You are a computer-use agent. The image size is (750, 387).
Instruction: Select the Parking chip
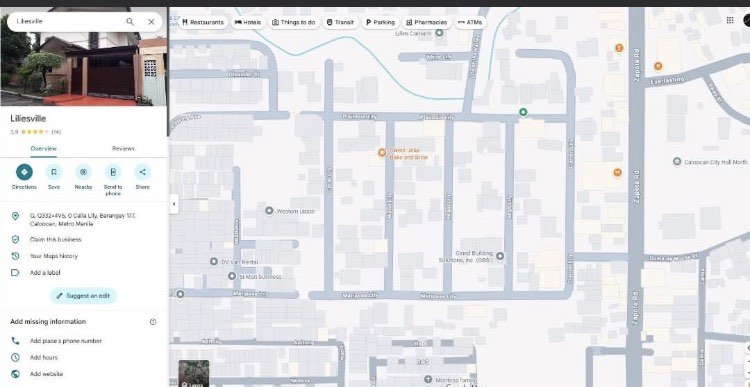(380, 22)
